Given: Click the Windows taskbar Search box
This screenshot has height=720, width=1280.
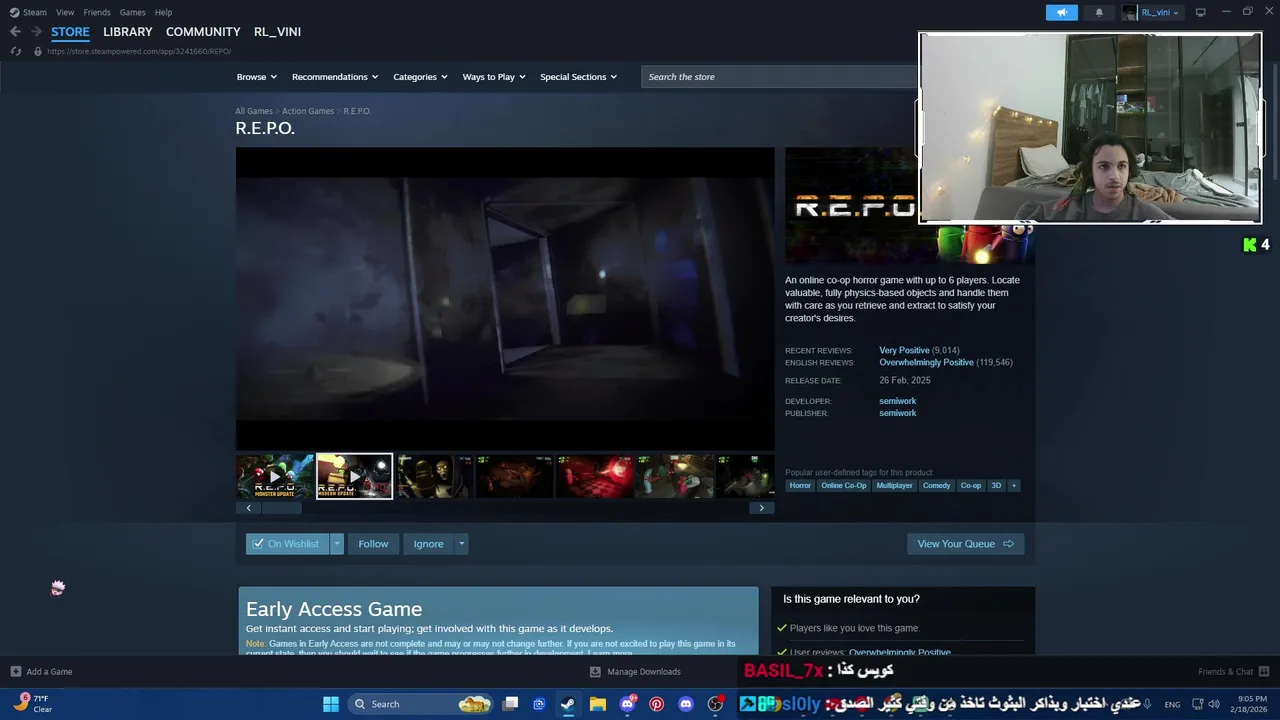Looking at the screenshot, I should (421, 704).
